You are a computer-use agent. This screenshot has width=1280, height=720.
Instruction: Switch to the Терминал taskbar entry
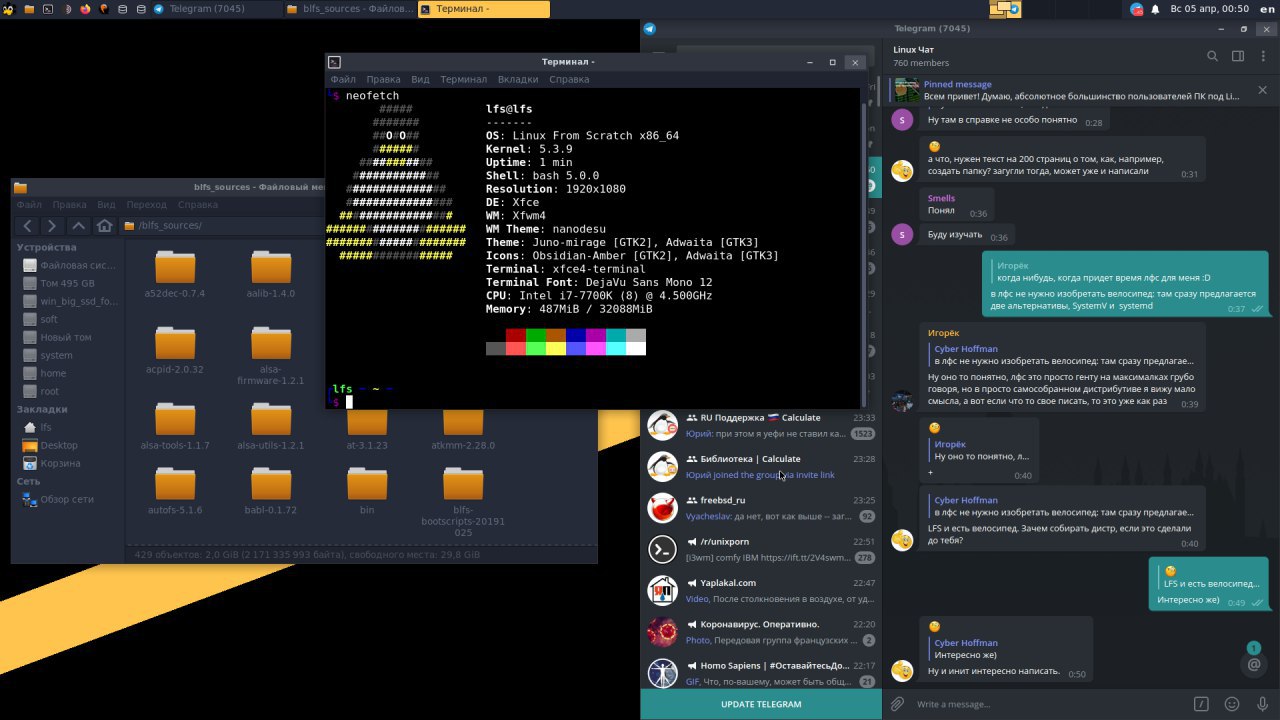point(483,9)
